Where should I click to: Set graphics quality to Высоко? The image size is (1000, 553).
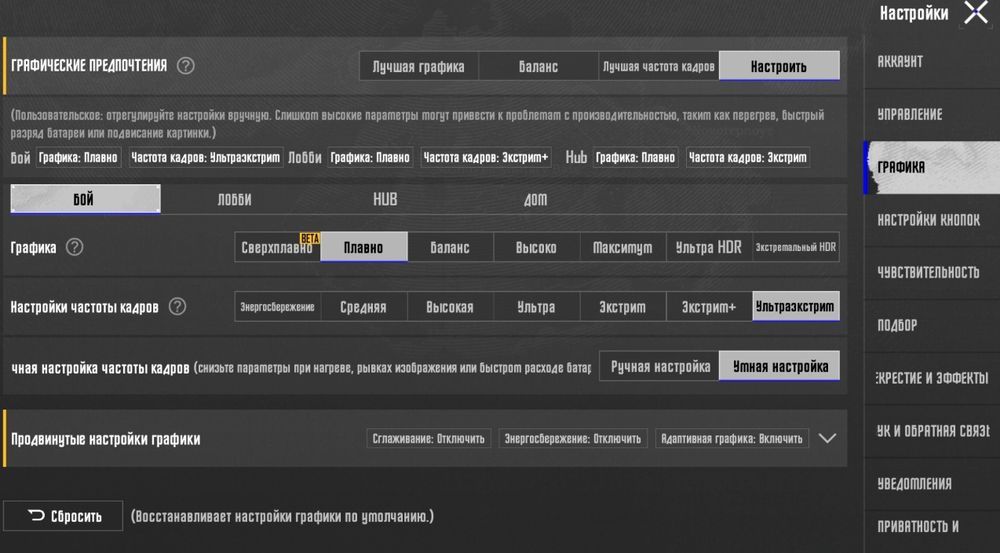point(536,247)
